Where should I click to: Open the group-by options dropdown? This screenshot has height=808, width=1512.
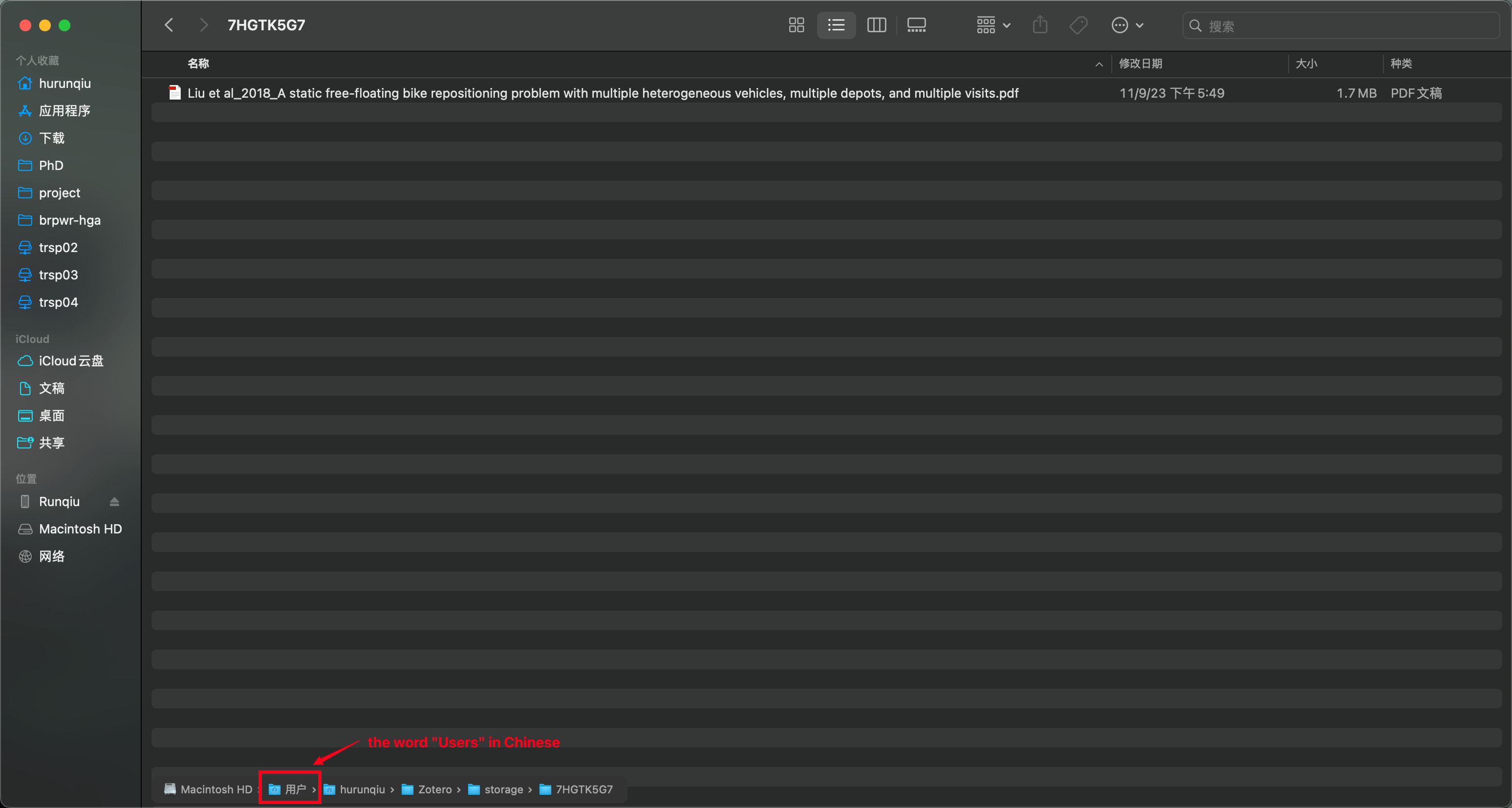(x=993, y=25)
